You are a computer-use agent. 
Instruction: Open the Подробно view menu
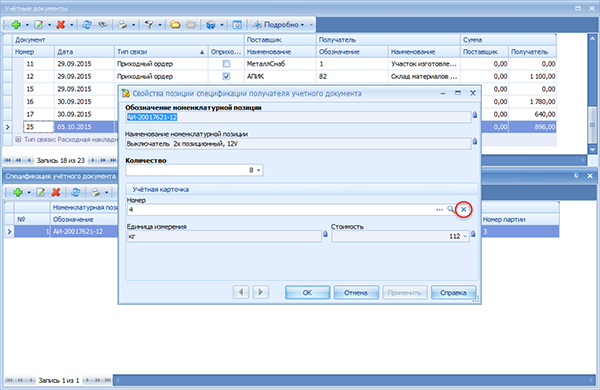pos(279,25)
